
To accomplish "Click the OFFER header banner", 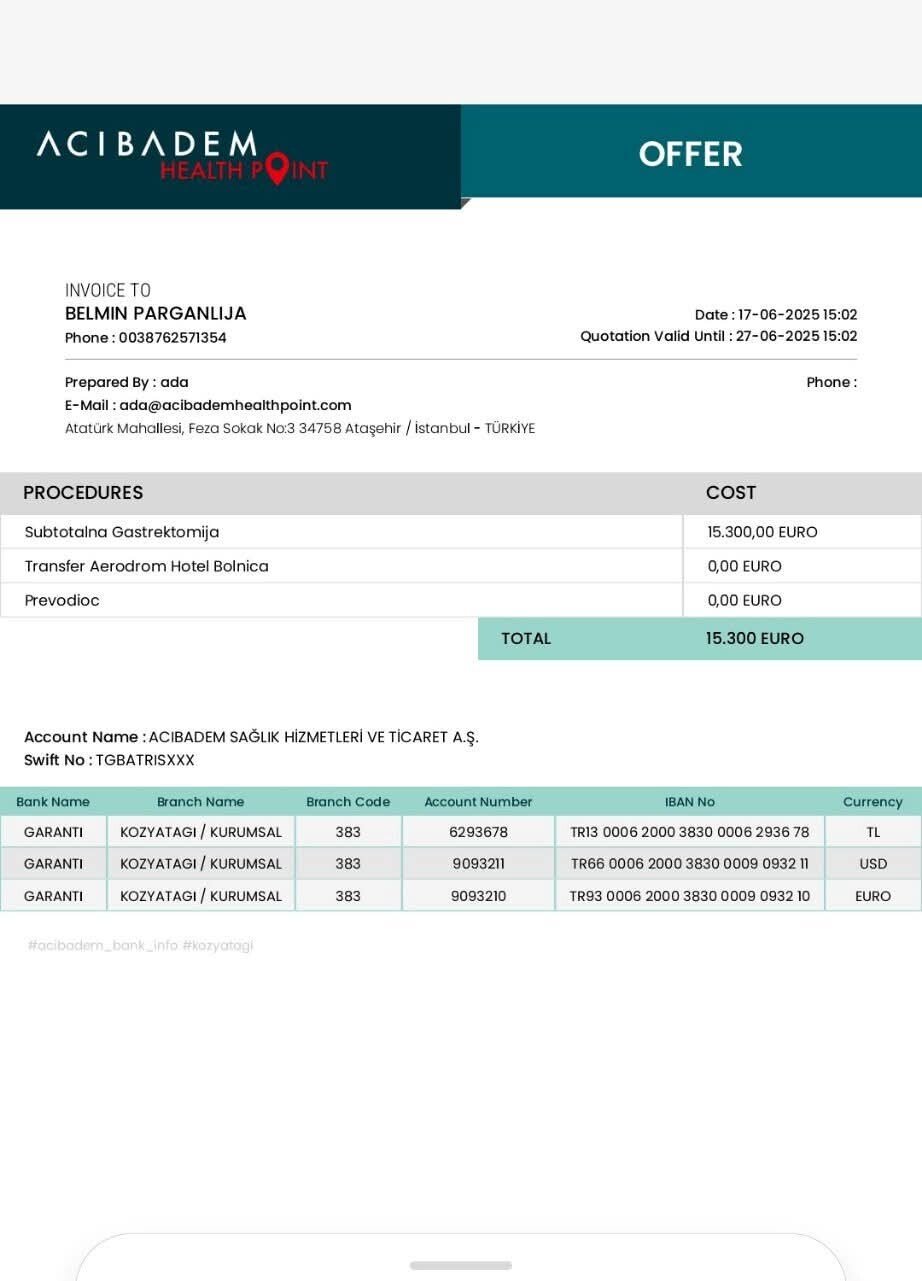I will click(690, 154).
